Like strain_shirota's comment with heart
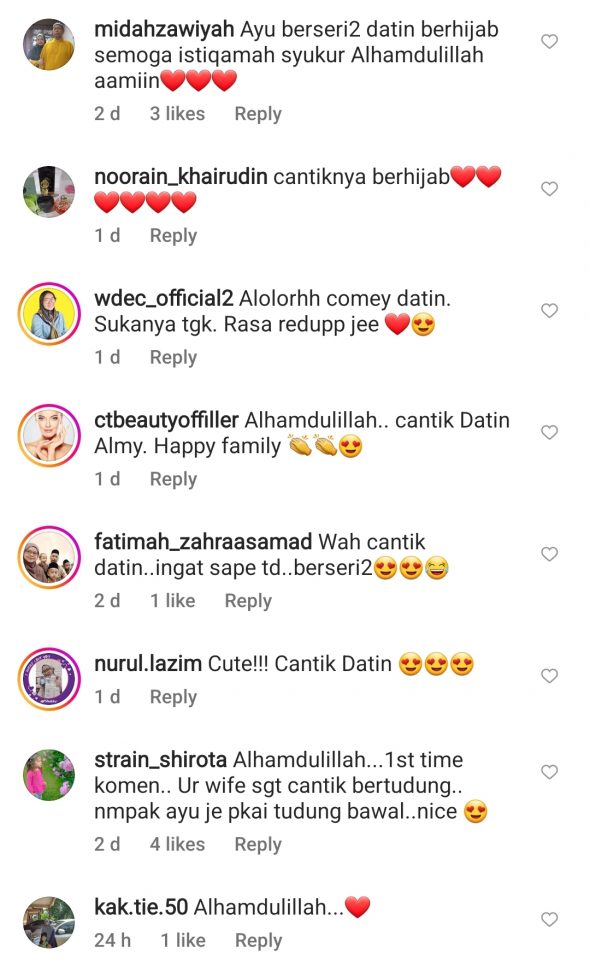 pyautogui.click(x=549, y=772)
